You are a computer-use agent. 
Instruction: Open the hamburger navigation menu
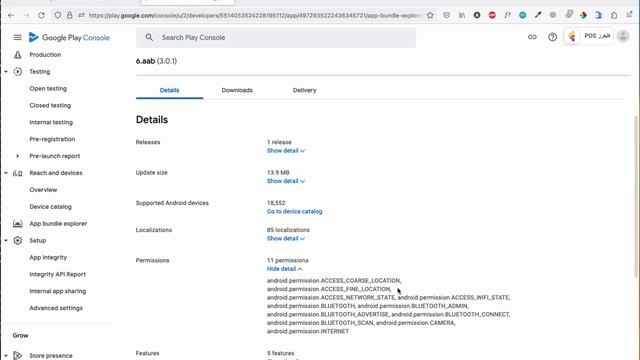pyautogui.click(x=18, y=38)
